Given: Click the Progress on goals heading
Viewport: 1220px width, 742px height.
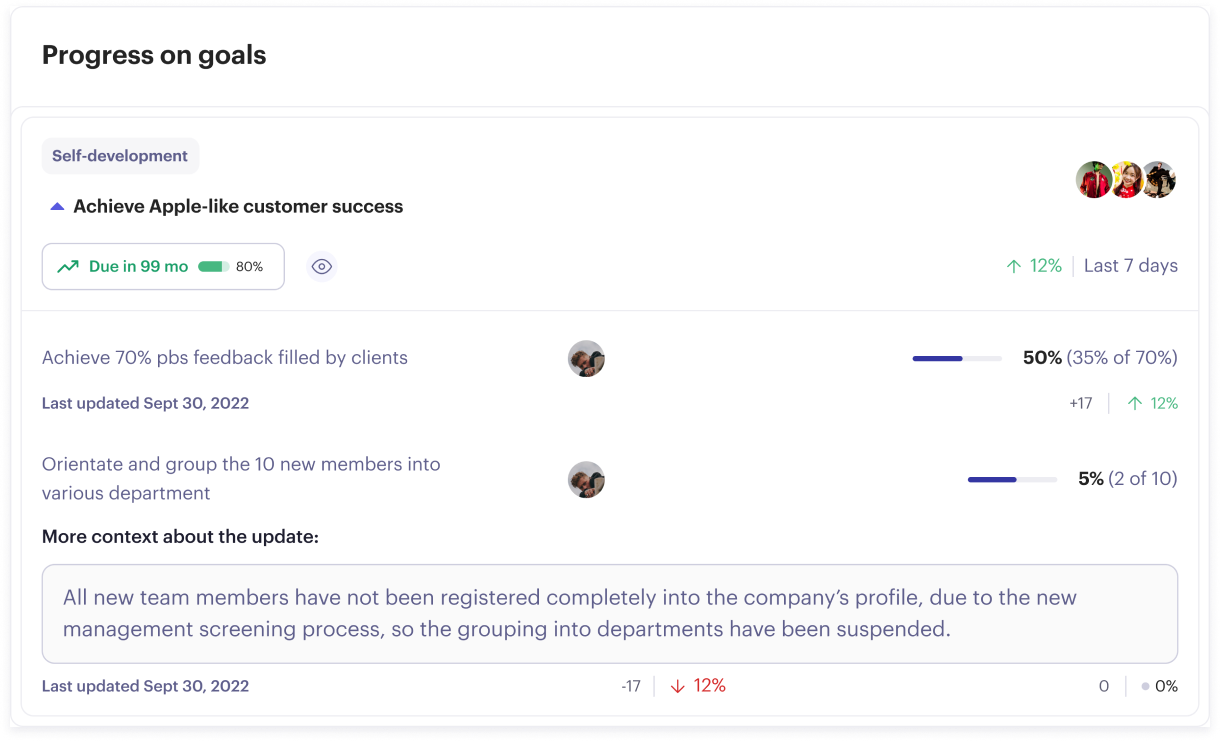Looking at the screenshot, I should tap(154, 55).
